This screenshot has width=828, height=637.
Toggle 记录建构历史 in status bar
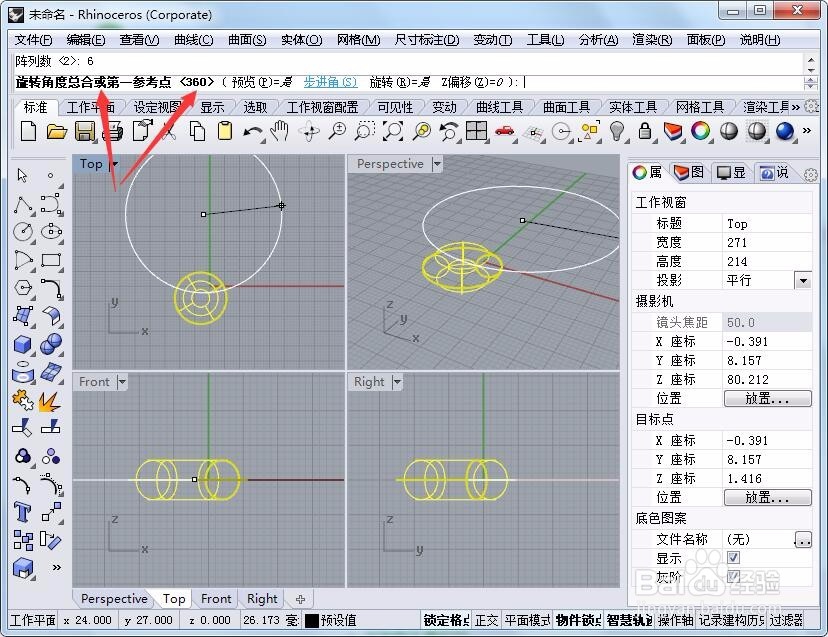(x=731, y=620)
